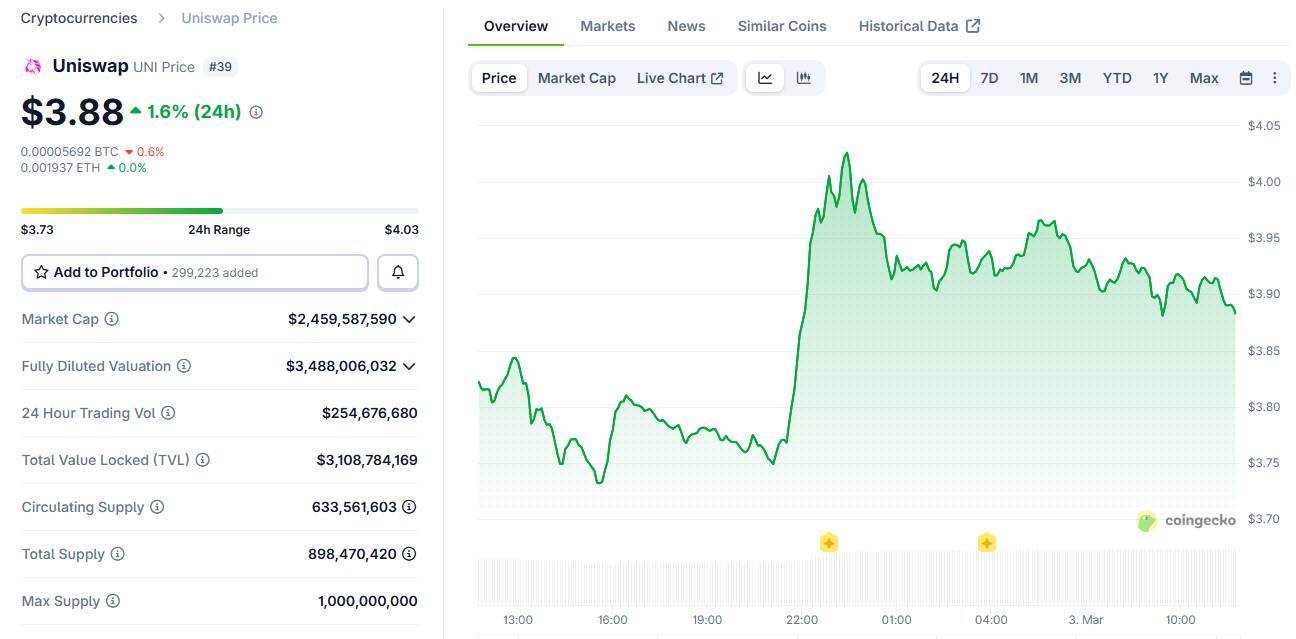1296x639 pixels.
Task: Go to Cryptocurrencies breadcrumb link
Action: pyautogui.click(x=79, y=18)
